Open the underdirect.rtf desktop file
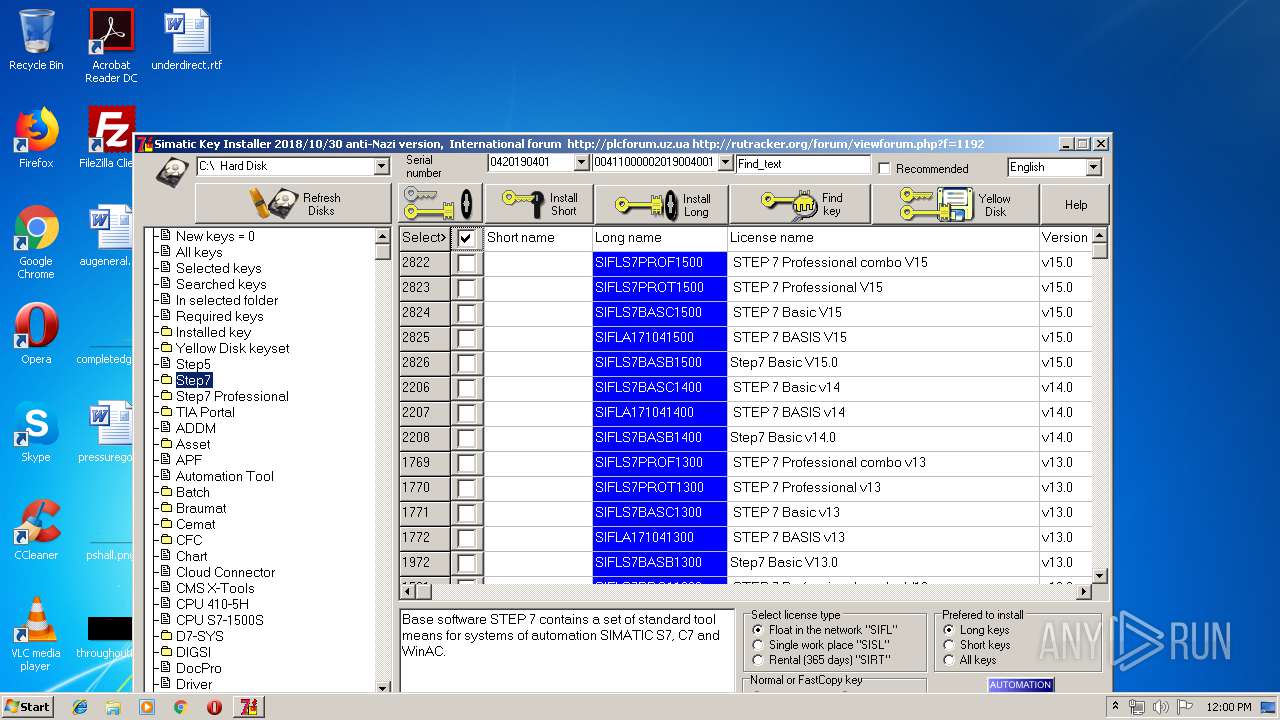1280x720 pixels. pos(187,40)
